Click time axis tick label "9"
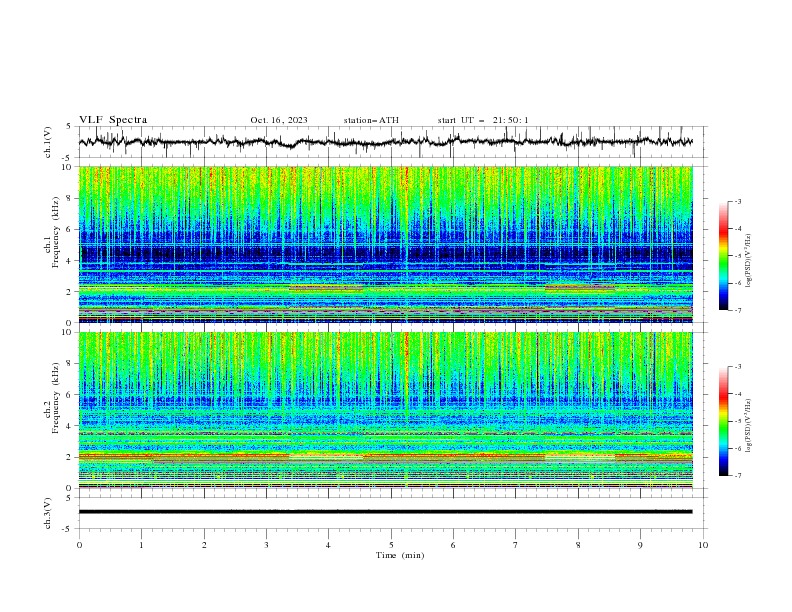792x612 pixels. (640, 545)
